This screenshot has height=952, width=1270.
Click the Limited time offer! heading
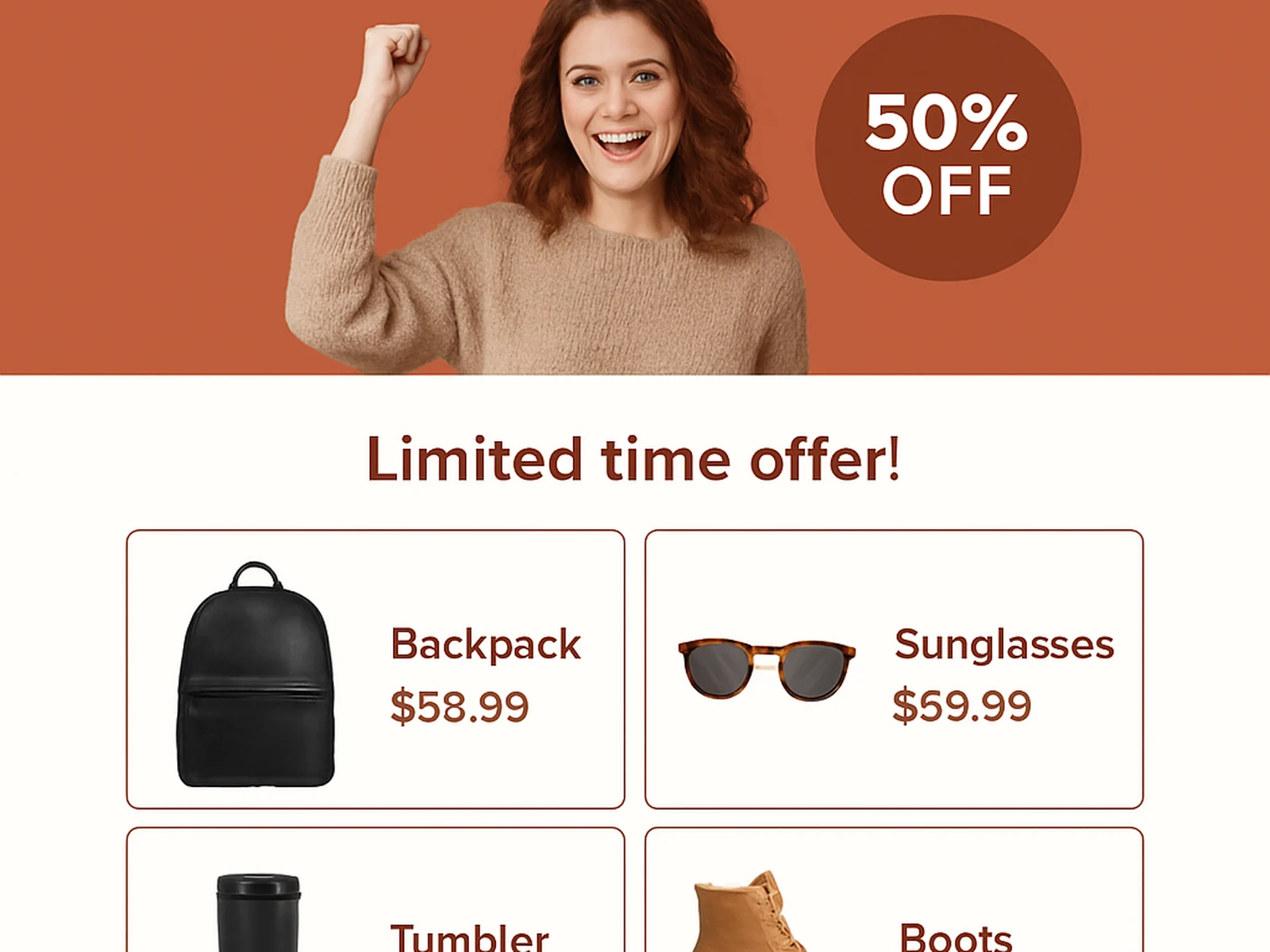(x=633, y=459)
